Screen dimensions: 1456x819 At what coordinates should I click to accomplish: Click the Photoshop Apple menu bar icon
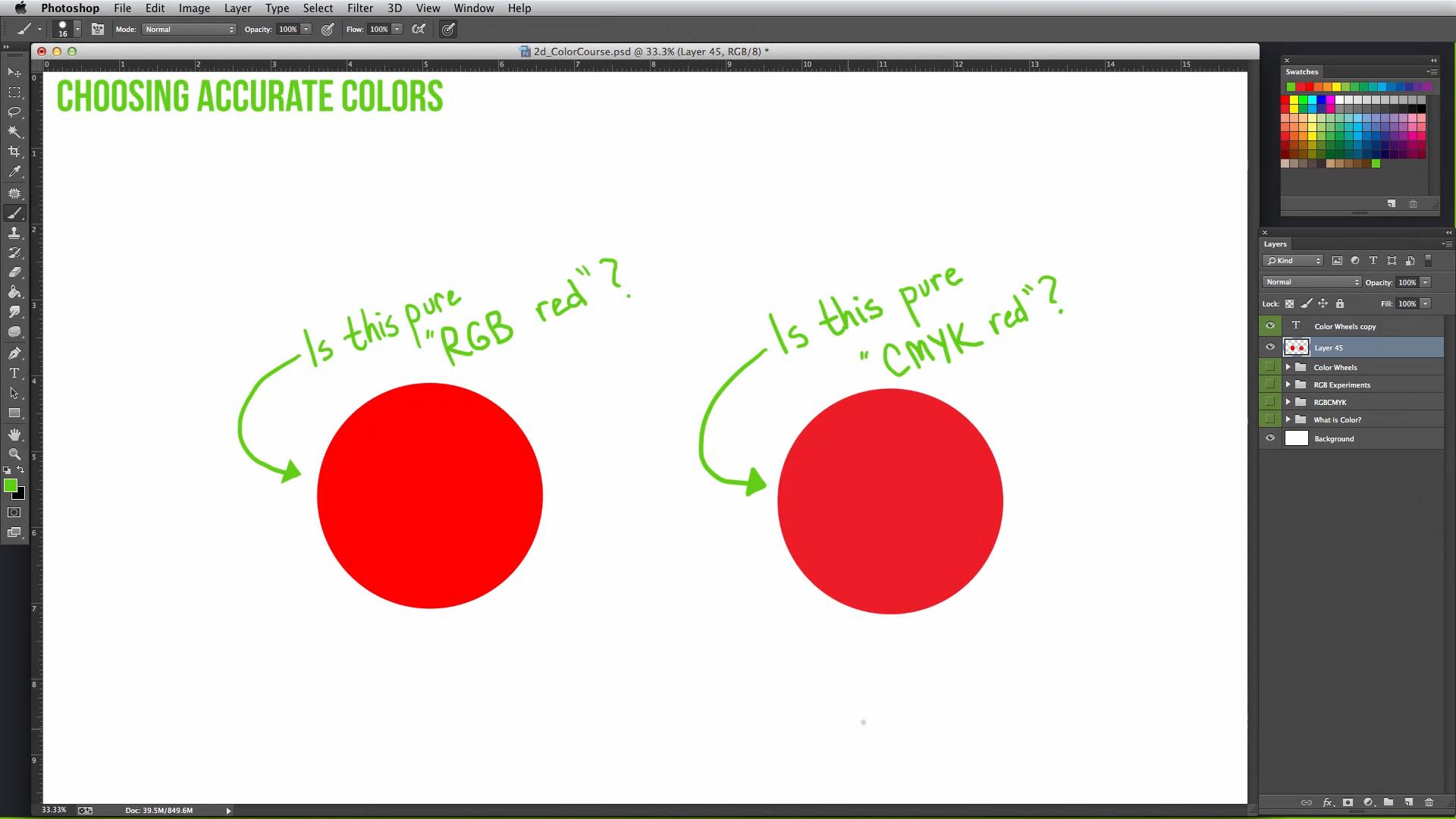coord(19,8)
